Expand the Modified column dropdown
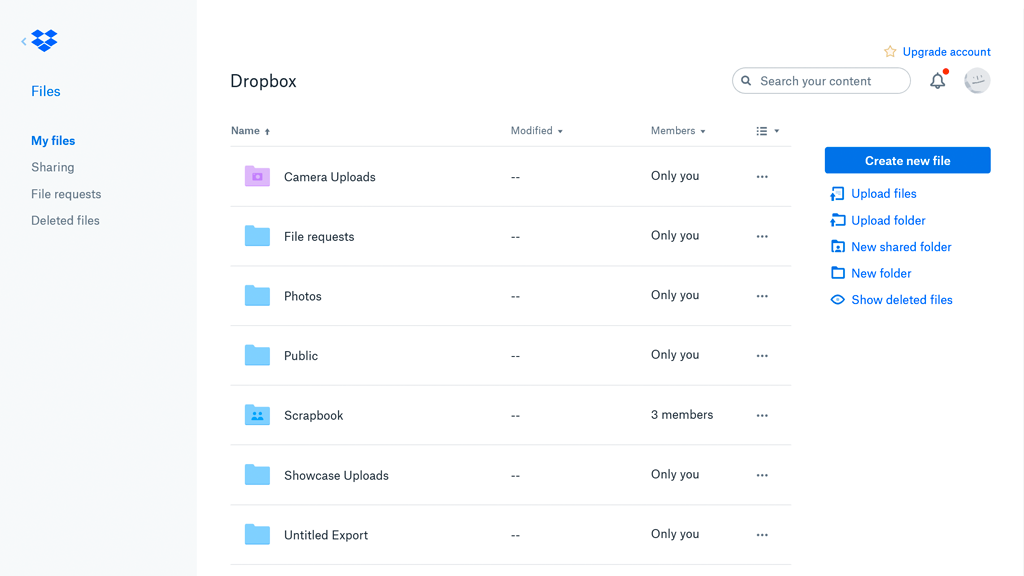 [537, 131]
